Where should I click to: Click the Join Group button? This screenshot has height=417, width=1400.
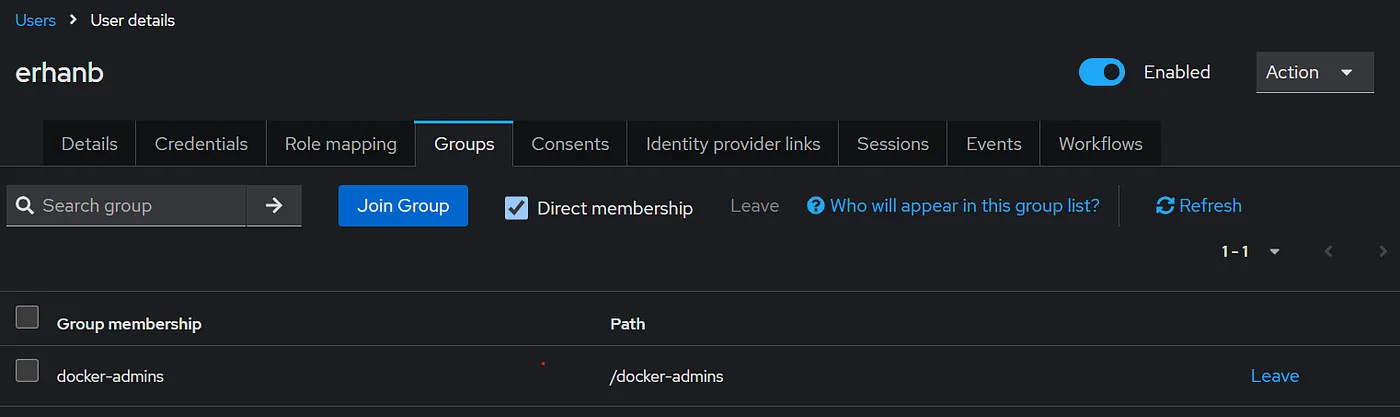pos(403,205)
